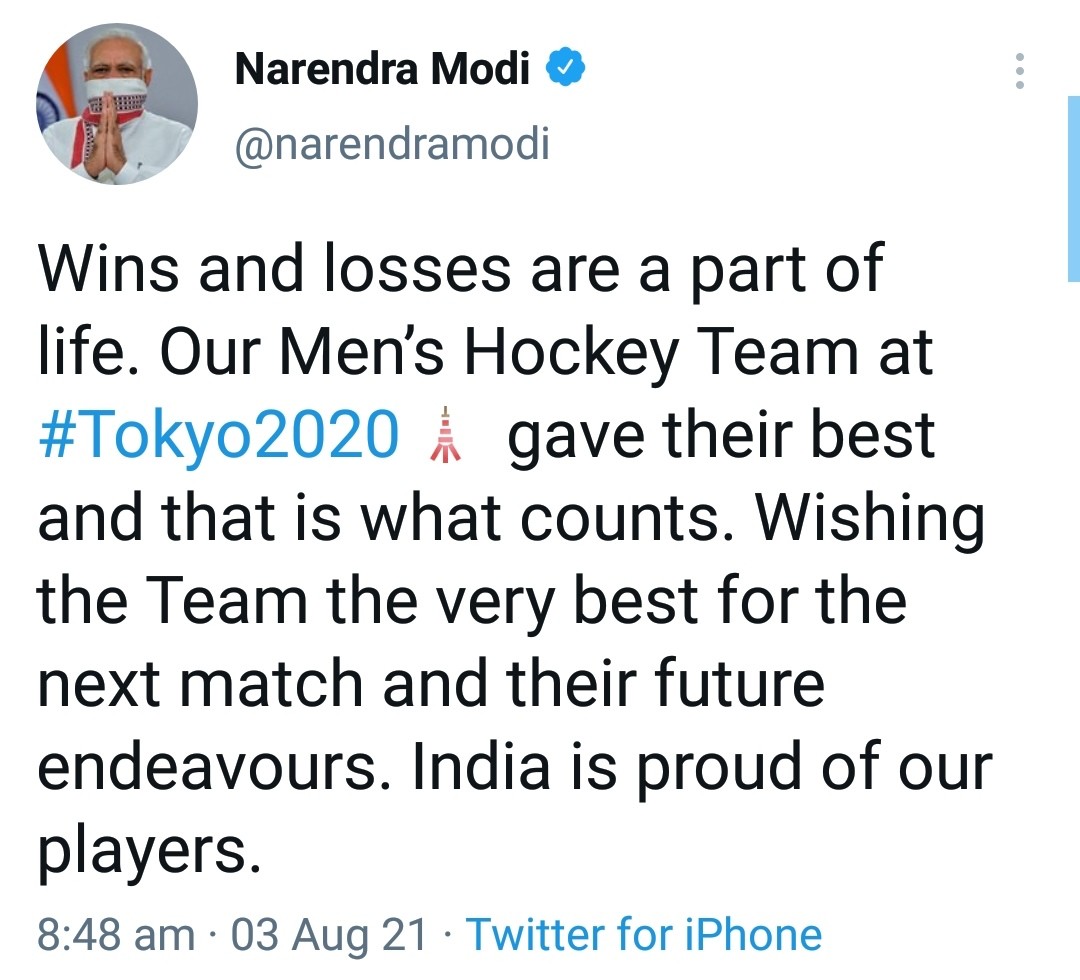The width and height of the screenshot is (1080, 980).
Task: Click the 03 Aug 21 date
Action: 329,935
